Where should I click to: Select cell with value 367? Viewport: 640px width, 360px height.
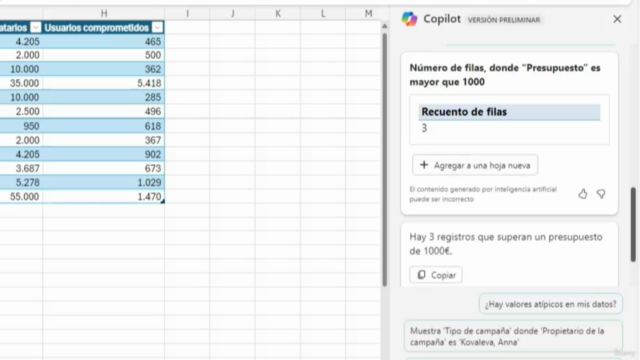(104, 140)
